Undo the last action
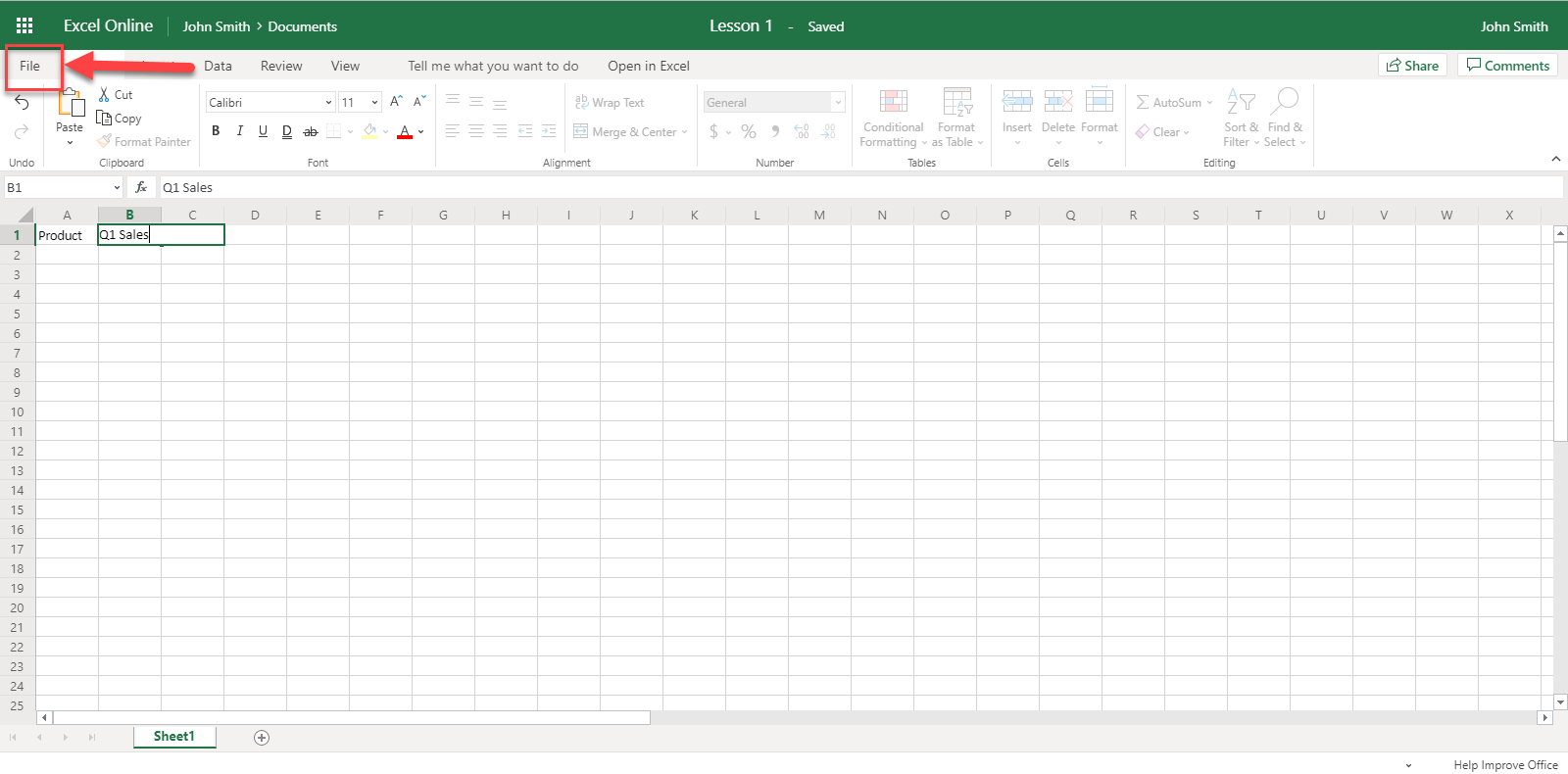The image size is (1568, 774). point(22,103)
